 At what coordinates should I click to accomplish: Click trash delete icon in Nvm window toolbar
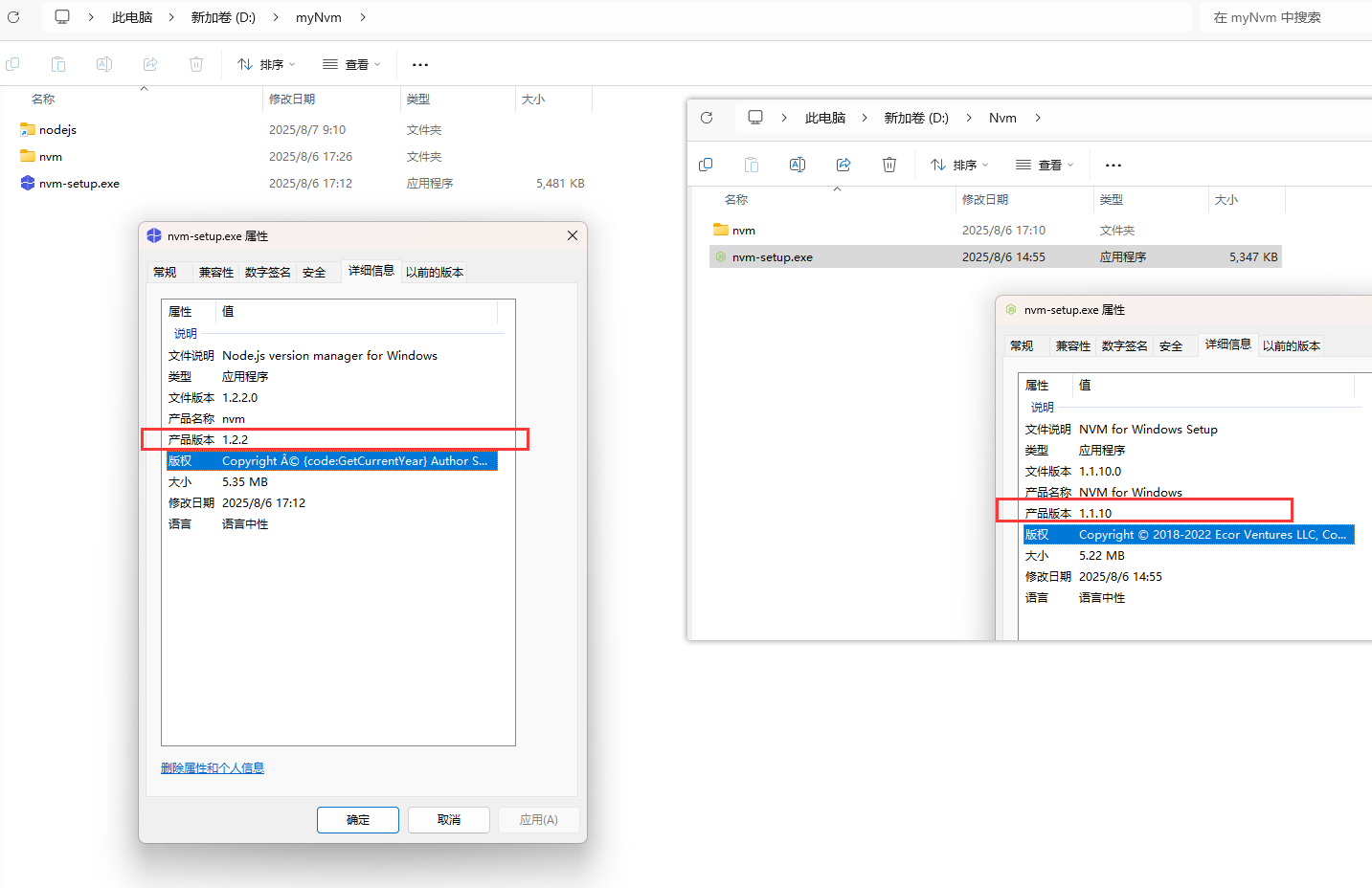tap(889, 165)
